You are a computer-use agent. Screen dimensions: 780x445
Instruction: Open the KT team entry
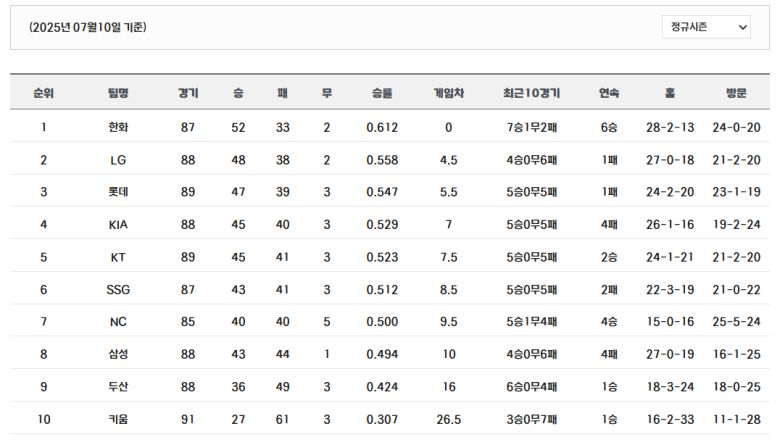pyautogui.click(x=118, y=257)
